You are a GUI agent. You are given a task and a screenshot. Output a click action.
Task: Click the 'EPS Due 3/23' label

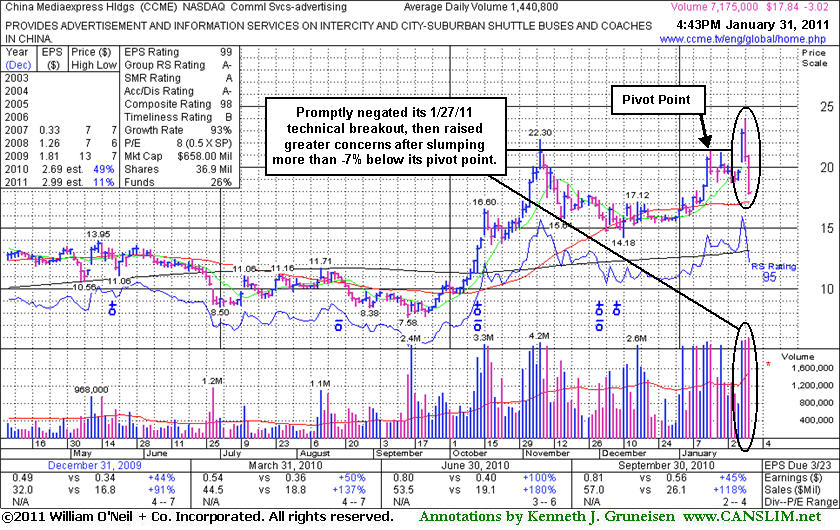point(800,465)
